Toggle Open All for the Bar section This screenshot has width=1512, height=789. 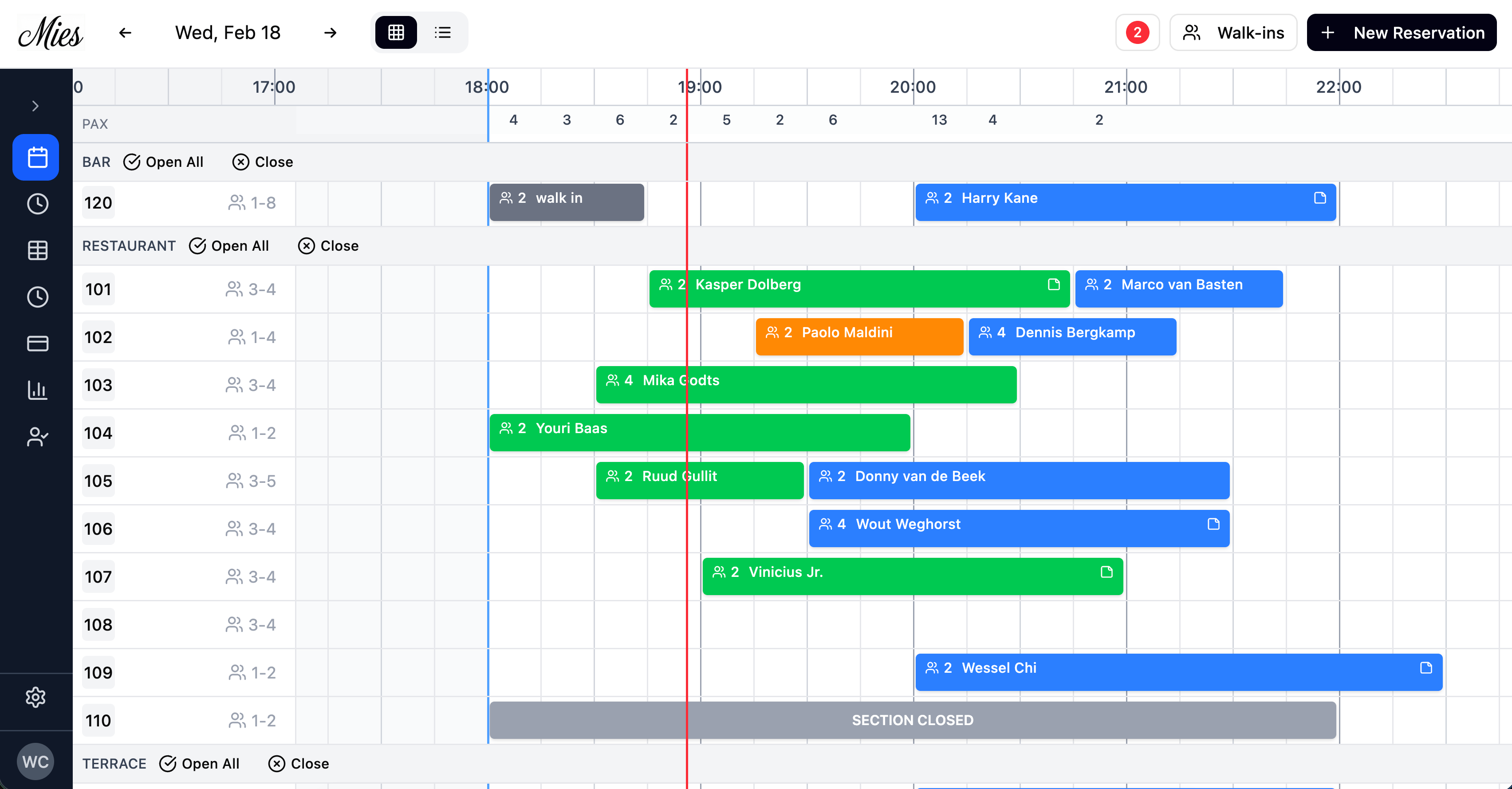(x=164, y=162)
